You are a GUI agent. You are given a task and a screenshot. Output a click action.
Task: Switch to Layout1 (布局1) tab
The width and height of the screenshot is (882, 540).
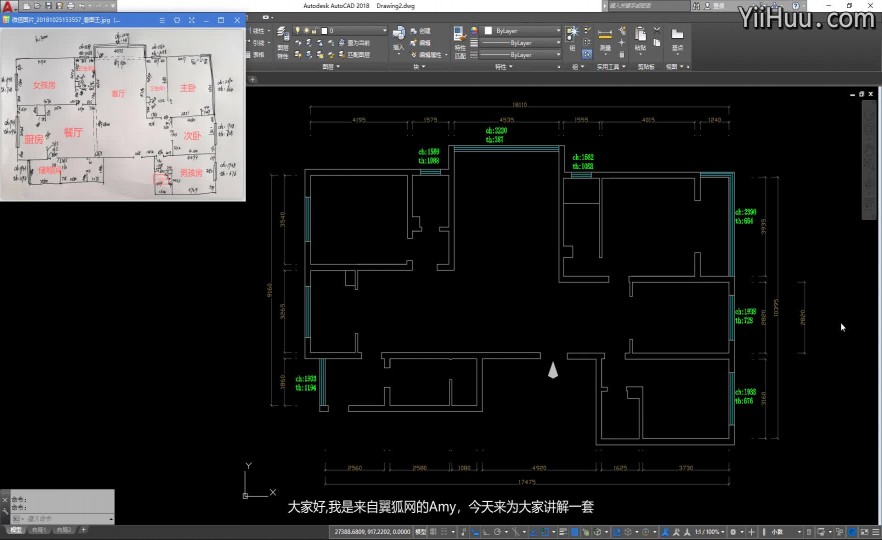tap(38, 530)
